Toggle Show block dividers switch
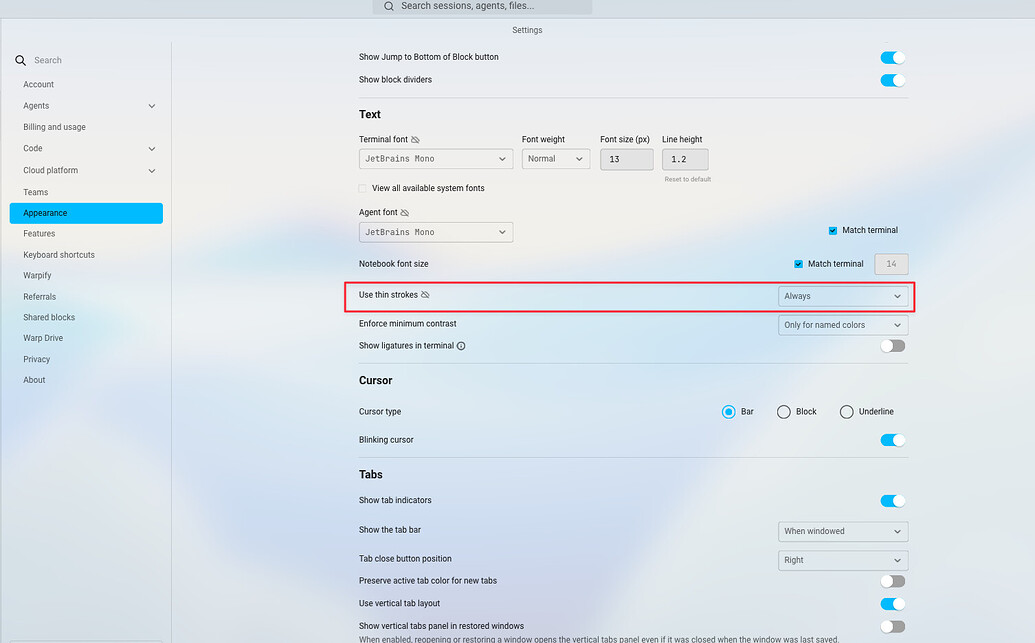 (892, 80)
